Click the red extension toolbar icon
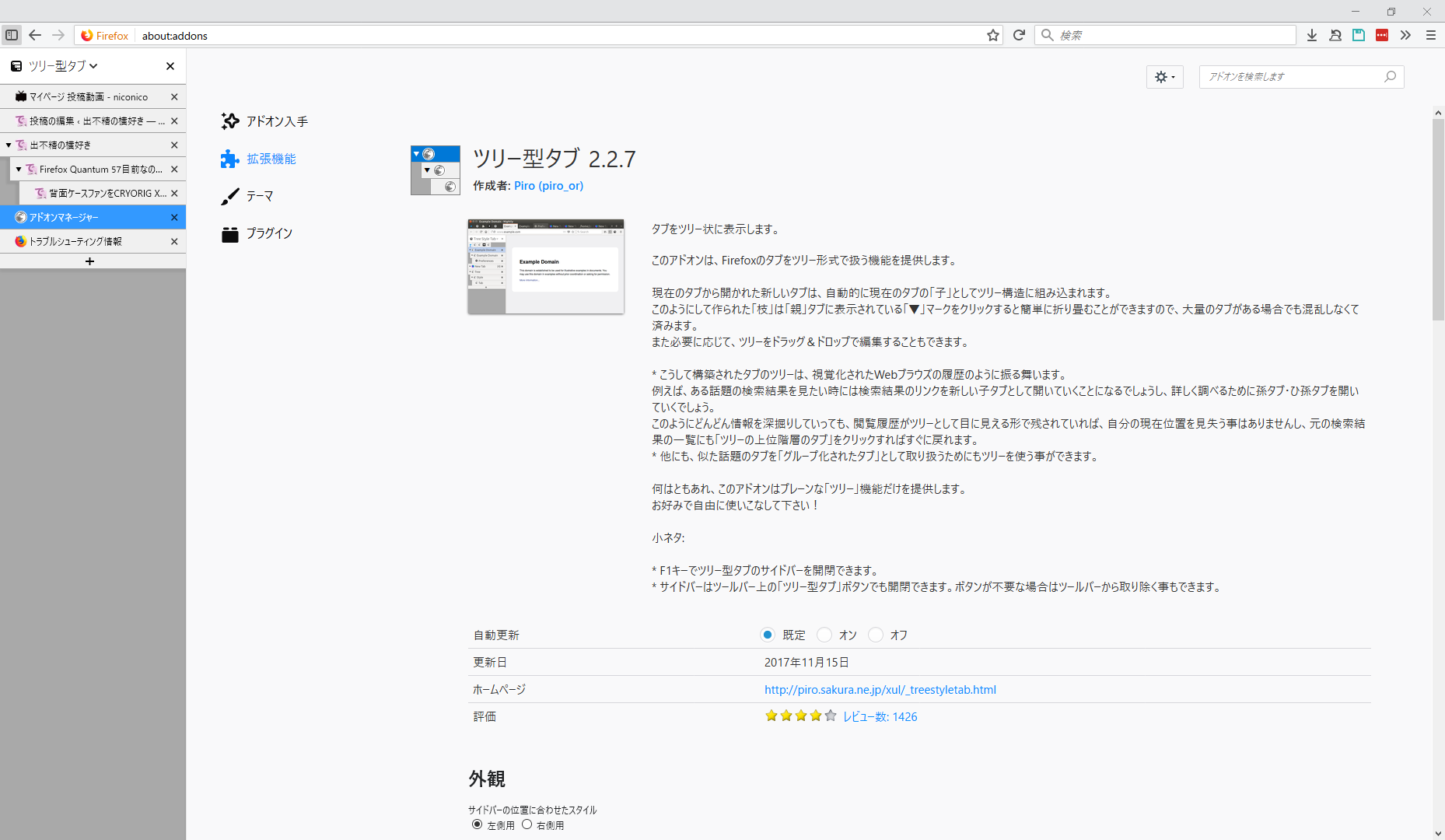 pyautogui.click(x=1382, y=35)
